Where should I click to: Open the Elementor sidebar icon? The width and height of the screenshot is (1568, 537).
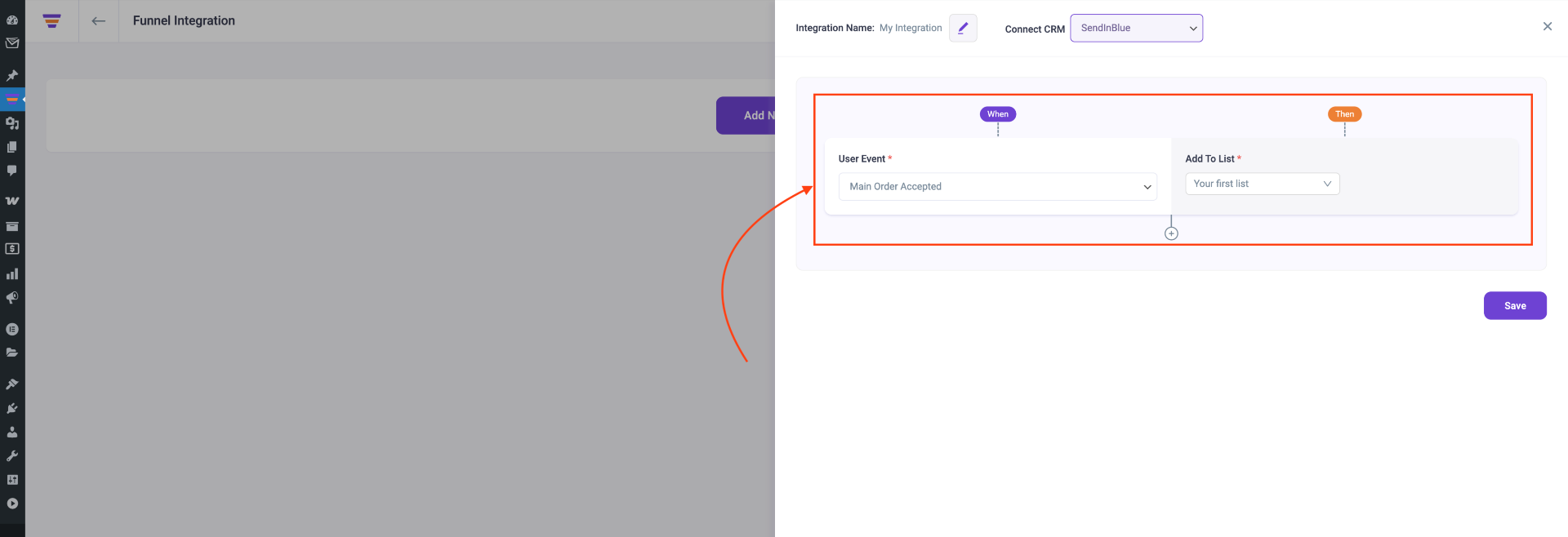(x=12, y=329)
